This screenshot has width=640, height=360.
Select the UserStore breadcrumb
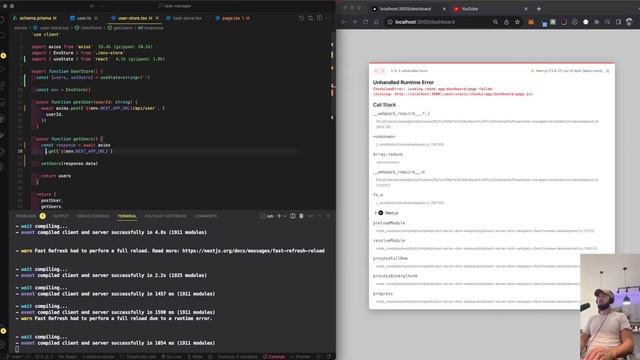pyautogui.click(x=88, y=28)
